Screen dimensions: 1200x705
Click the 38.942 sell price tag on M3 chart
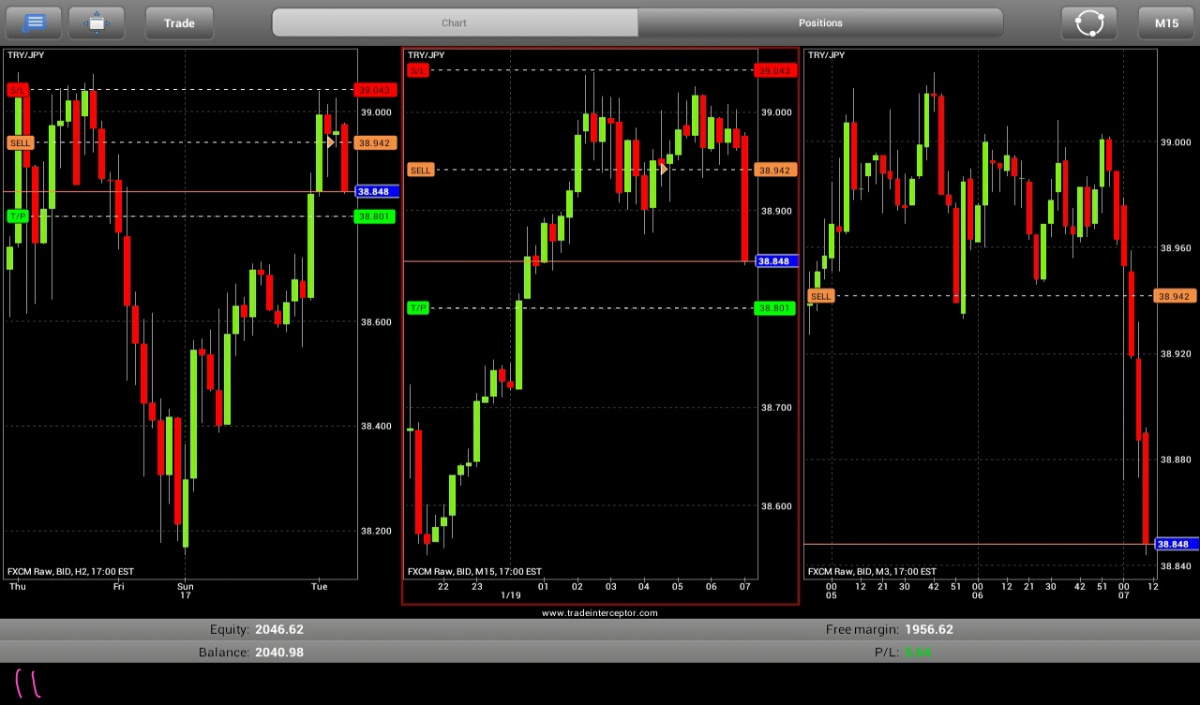click(1175, 296)
